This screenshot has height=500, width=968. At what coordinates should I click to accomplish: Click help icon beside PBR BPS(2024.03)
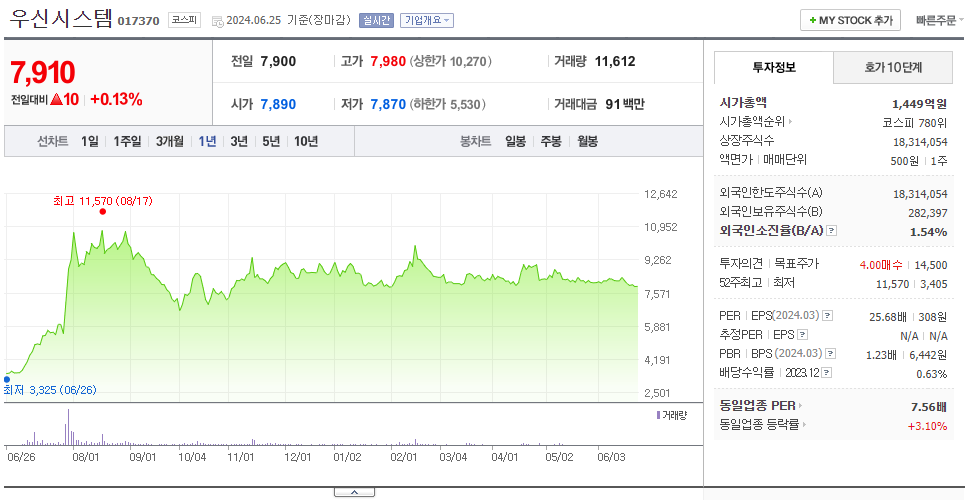click(x=832, y=354)
